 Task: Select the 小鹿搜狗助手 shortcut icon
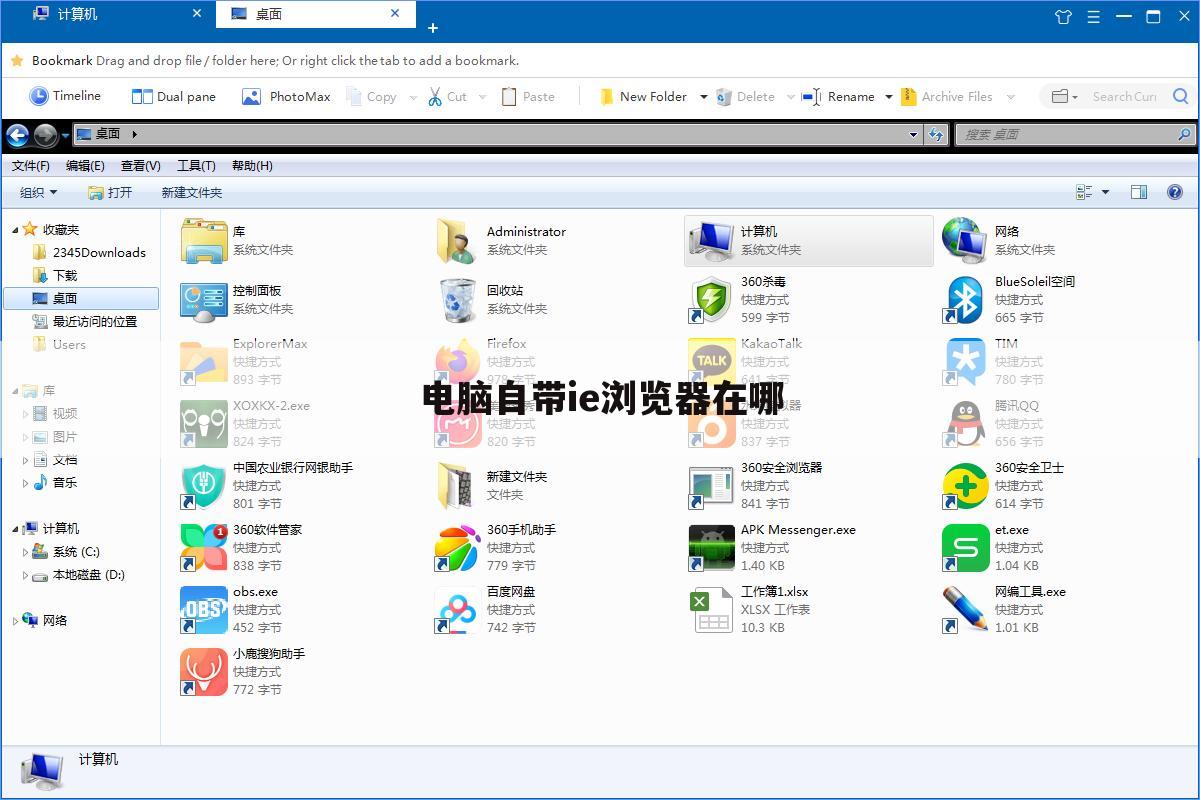pyautogui.click(x=204, y=672)
